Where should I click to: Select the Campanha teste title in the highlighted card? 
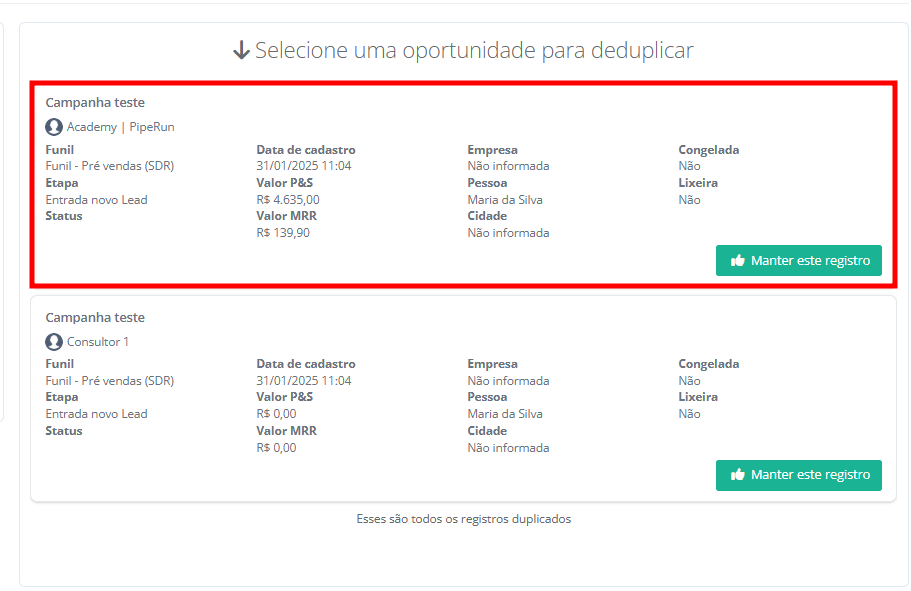click(x=95, y=103)
